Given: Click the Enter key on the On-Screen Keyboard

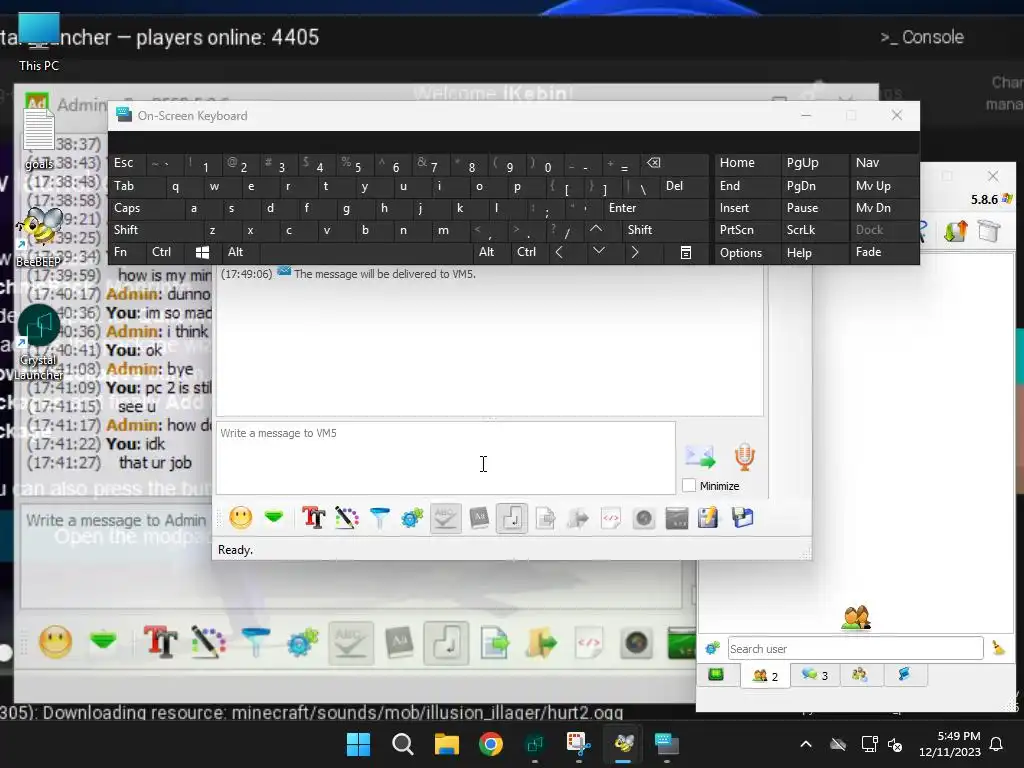Looking at the screenshot, I should [x=656, y=208].
